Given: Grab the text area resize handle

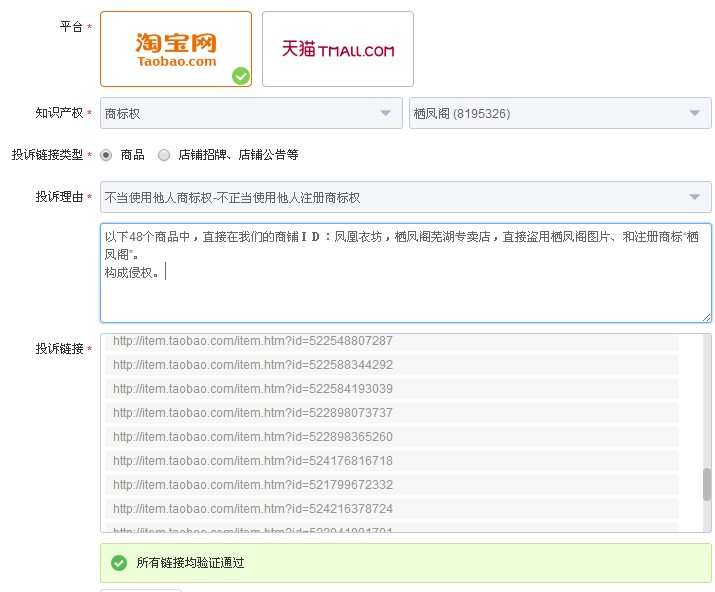Looking at the screenshot, I should coord(706,318).
